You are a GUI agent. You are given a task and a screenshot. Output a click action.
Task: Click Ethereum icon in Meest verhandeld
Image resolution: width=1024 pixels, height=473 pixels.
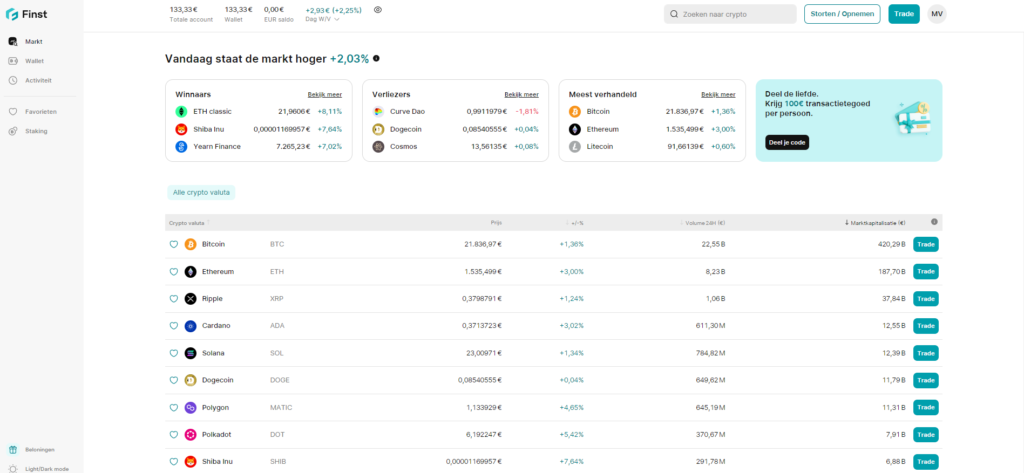(x=575, y=129)
